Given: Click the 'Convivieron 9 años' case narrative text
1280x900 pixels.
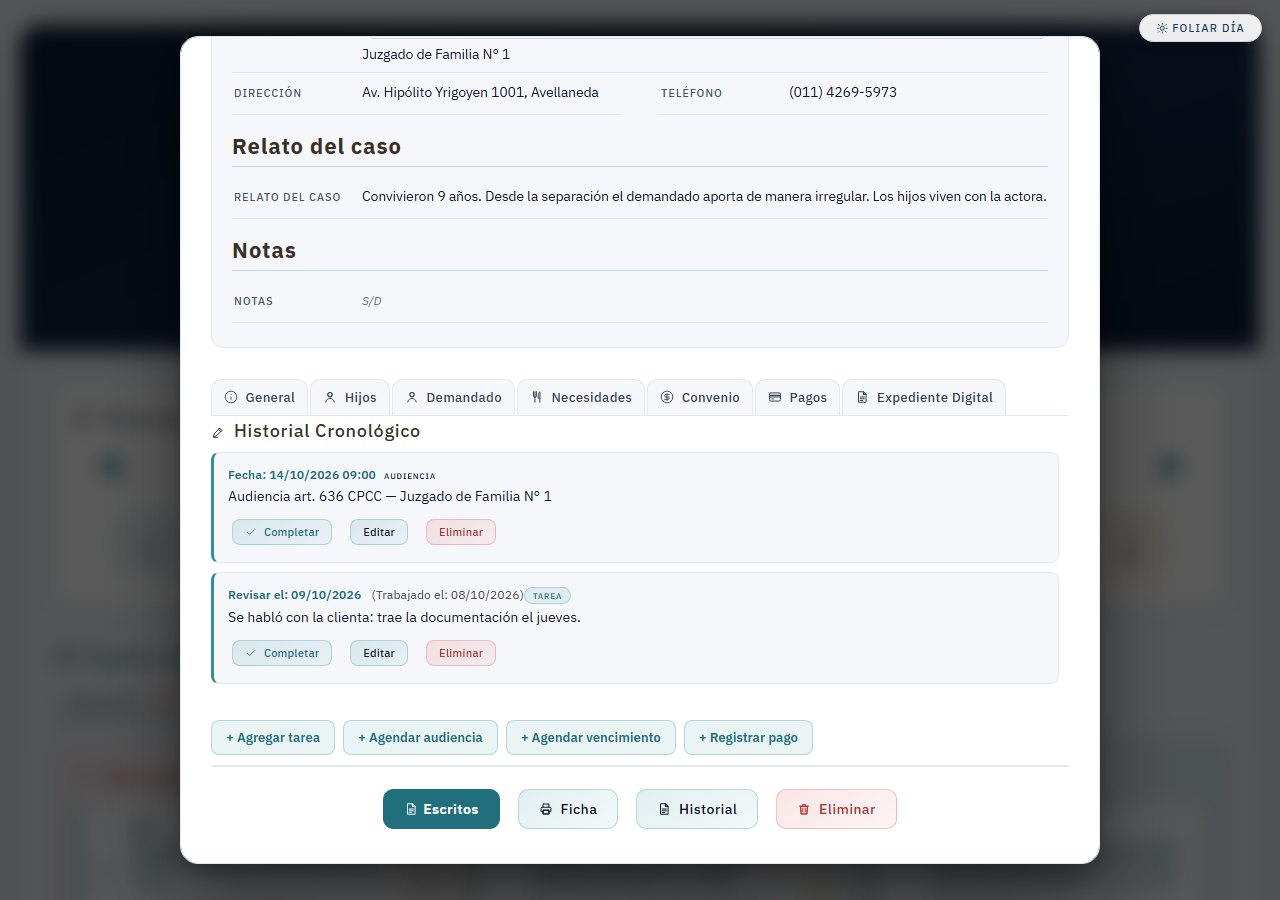Looking at the screenshot, I should click(704, 196).
